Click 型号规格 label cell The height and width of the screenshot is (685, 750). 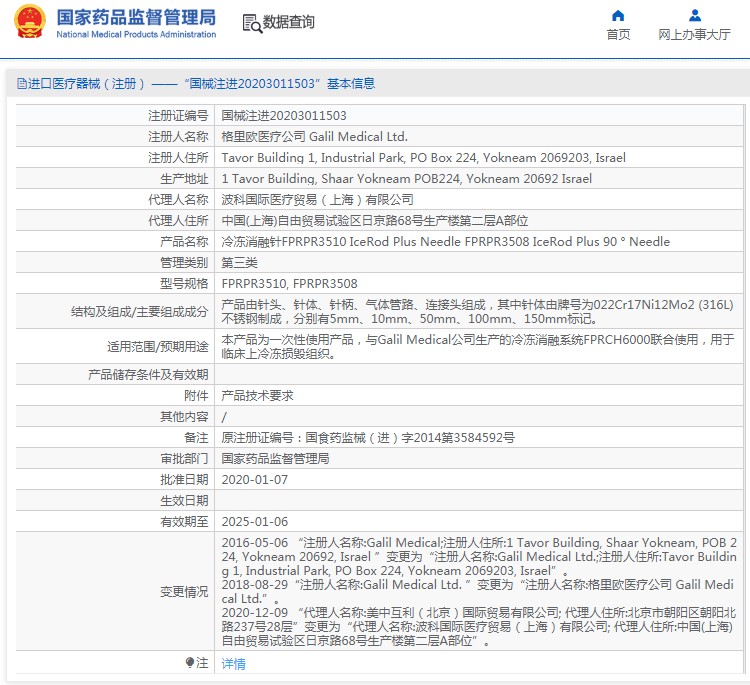[x=115, y=284]
